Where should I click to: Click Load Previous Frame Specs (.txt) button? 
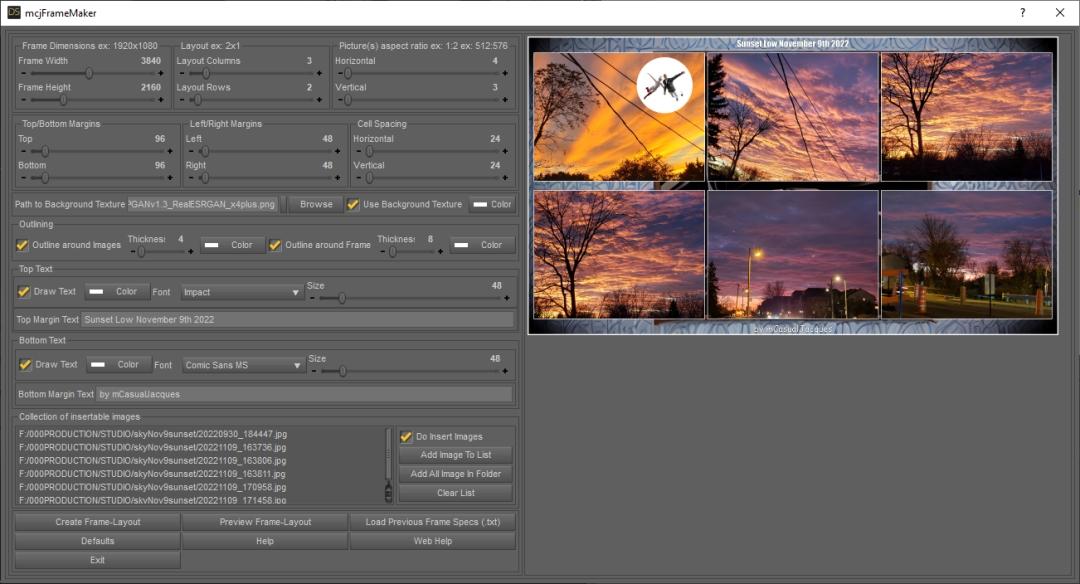433,522
